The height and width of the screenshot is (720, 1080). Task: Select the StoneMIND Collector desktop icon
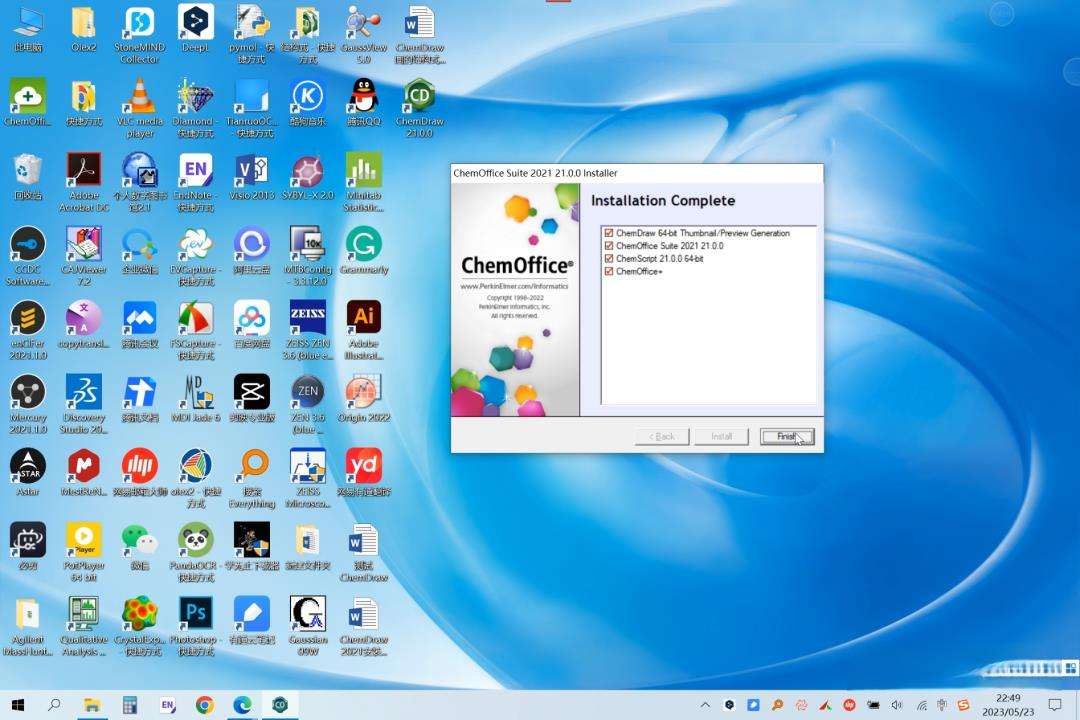[x=140, y=33]
